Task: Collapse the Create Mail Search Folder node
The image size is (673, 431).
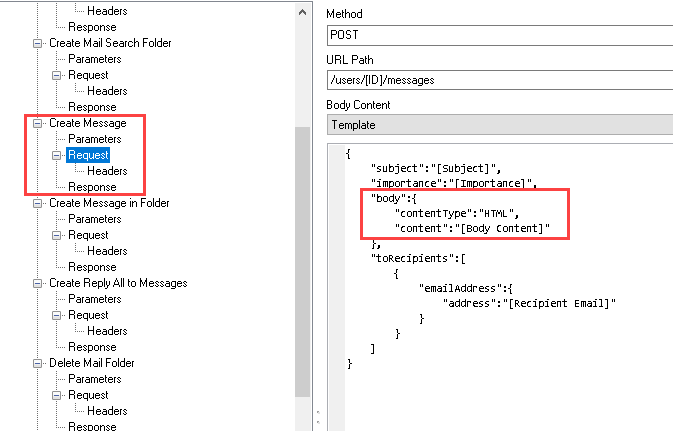Action: [38, 43]
